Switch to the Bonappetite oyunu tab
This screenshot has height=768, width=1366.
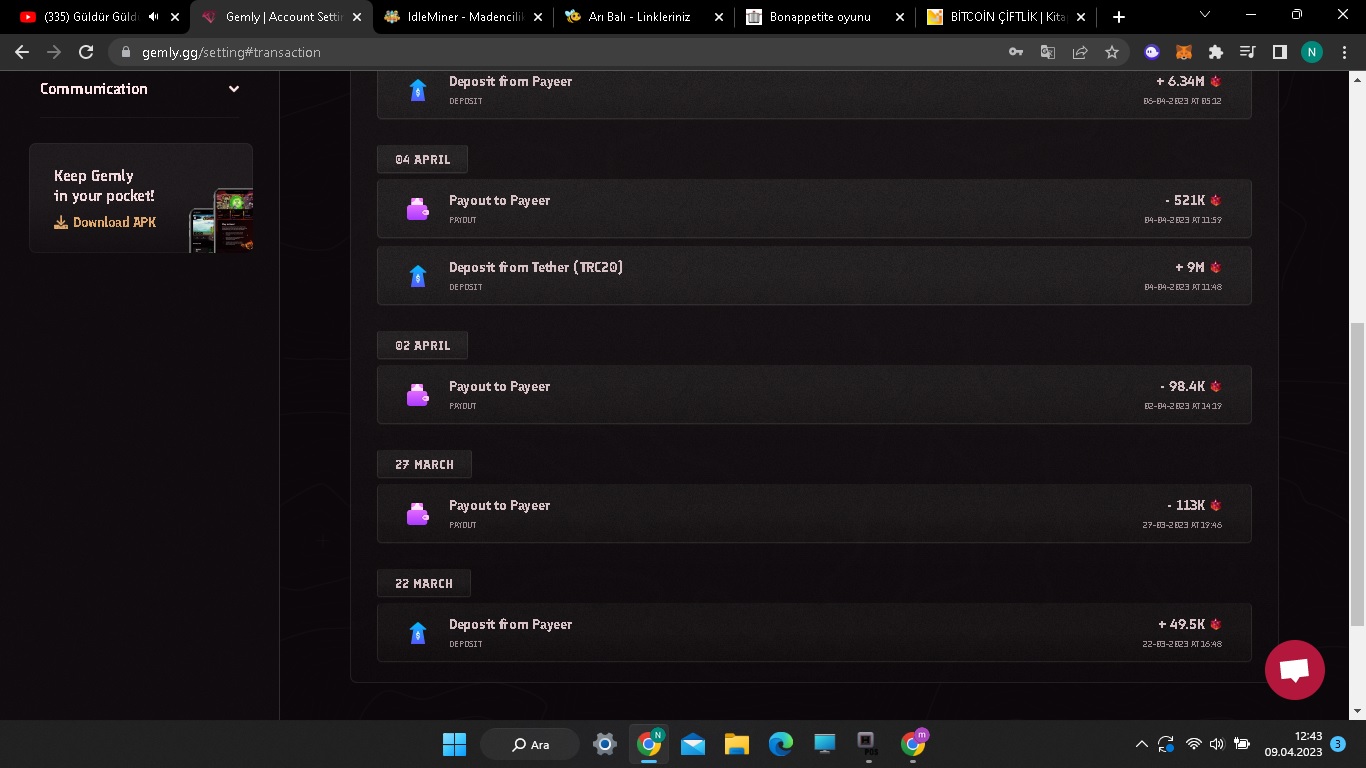point(820,17)
